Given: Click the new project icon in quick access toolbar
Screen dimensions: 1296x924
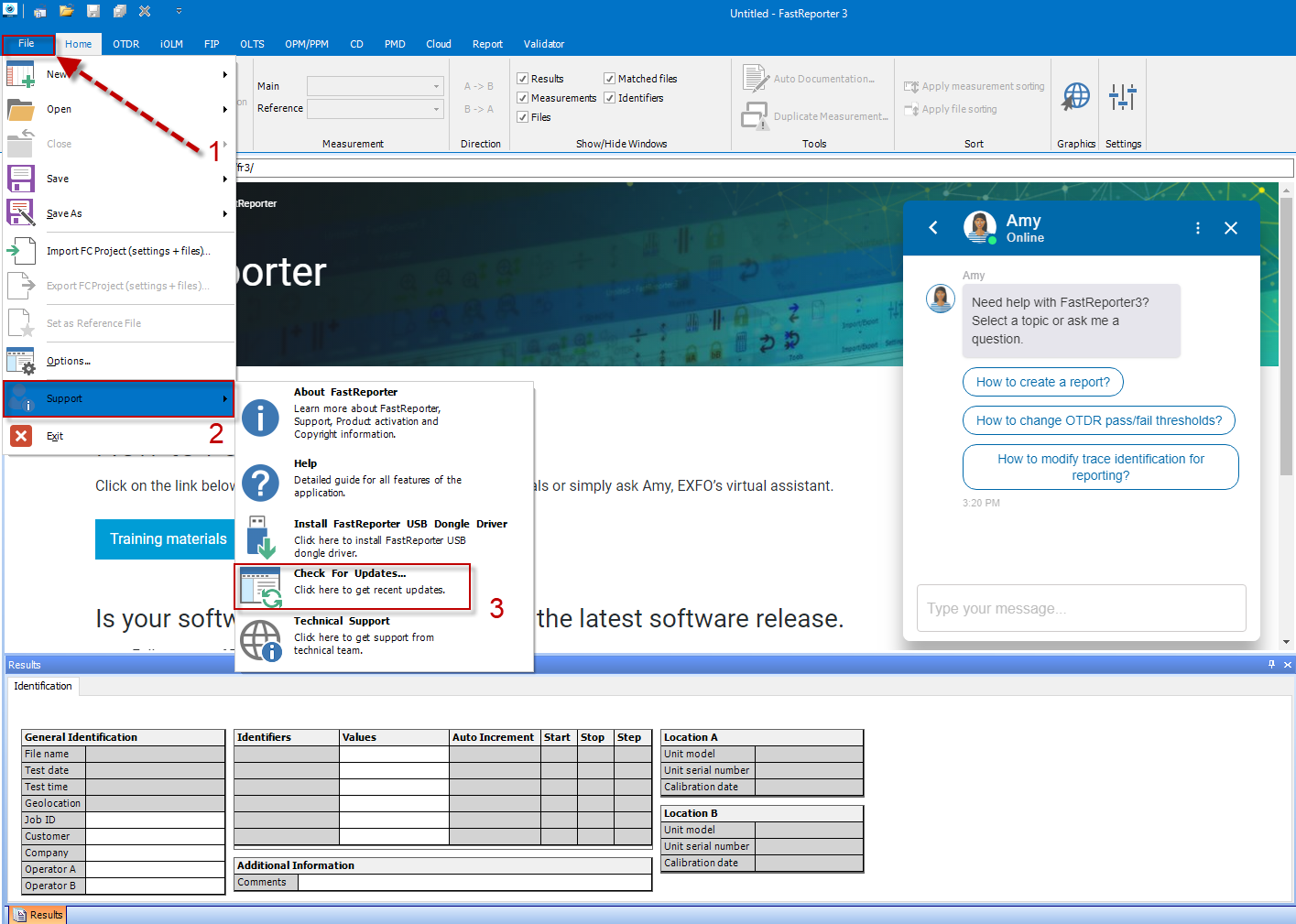Looking at the screenshot, I should 40,12.
